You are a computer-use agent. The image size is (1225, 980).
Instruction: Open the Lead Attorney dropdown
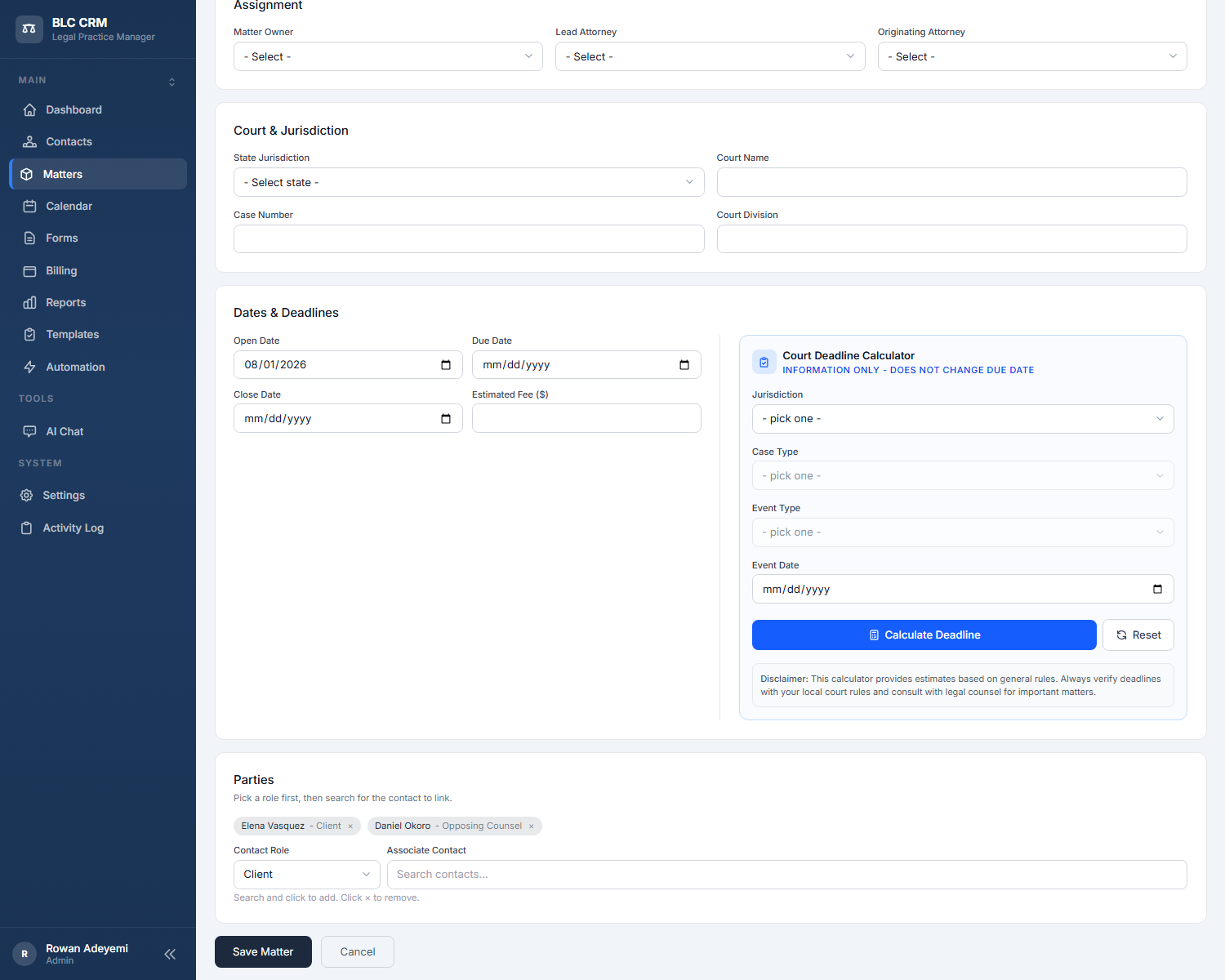710,56
